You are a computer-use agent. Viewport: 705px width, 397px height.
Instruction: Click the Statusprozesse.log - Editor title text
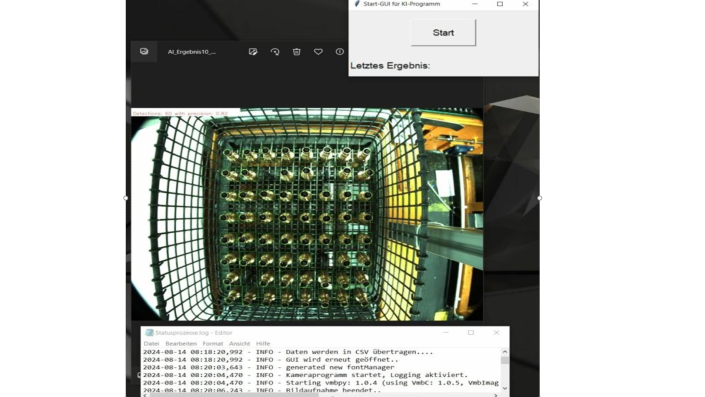(x=194, y=333)
